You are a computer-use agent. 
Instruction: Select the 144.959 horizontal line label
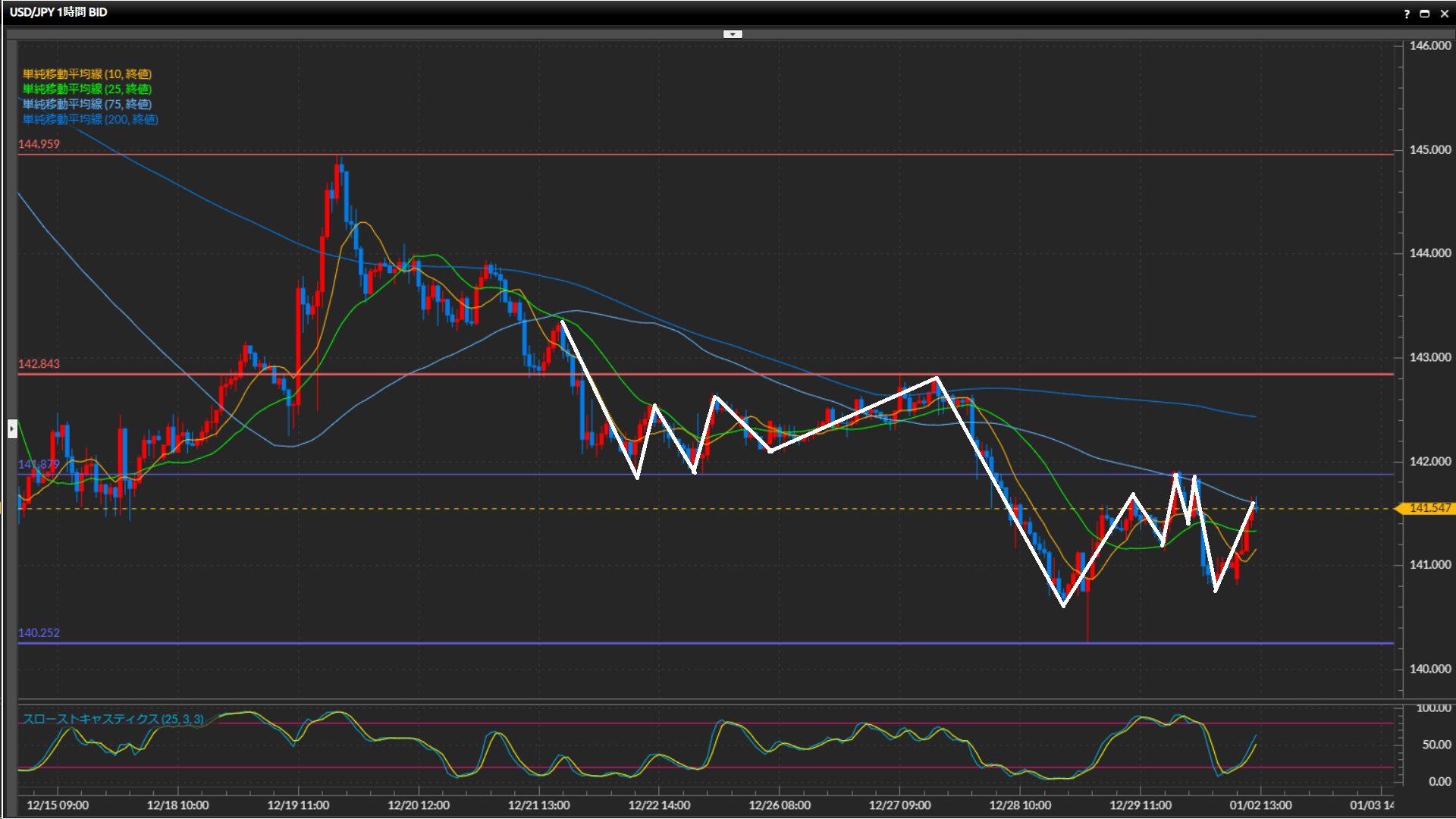tap(39, 144)
